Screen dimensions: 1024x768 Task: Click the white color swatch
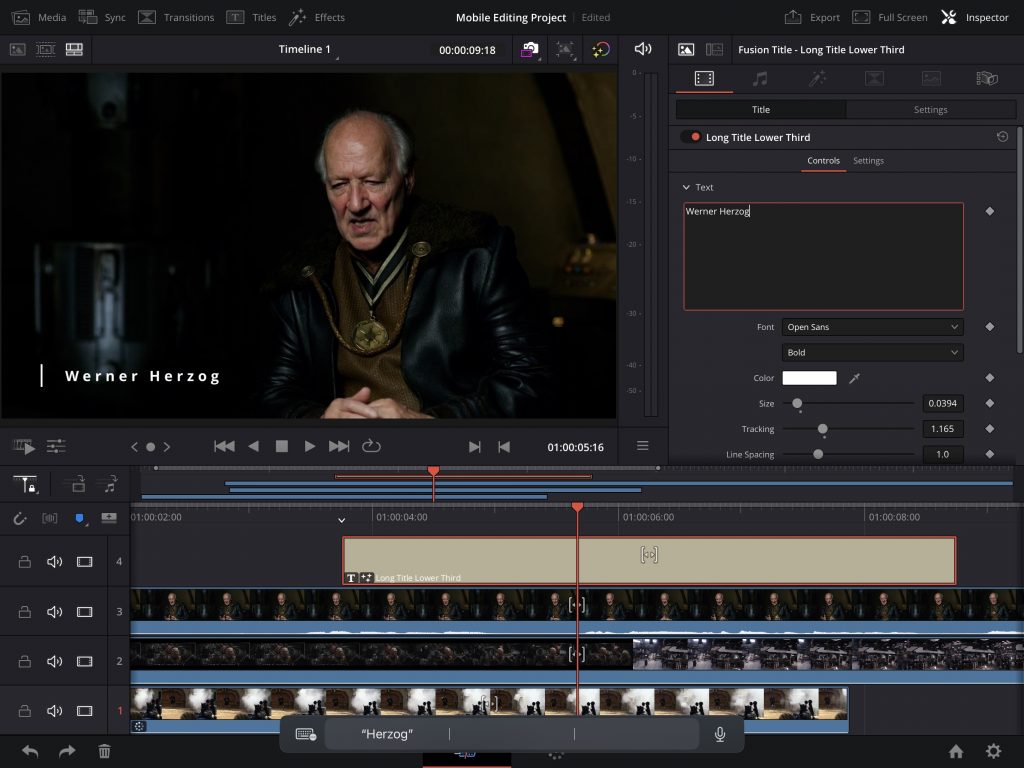(809, 378)
